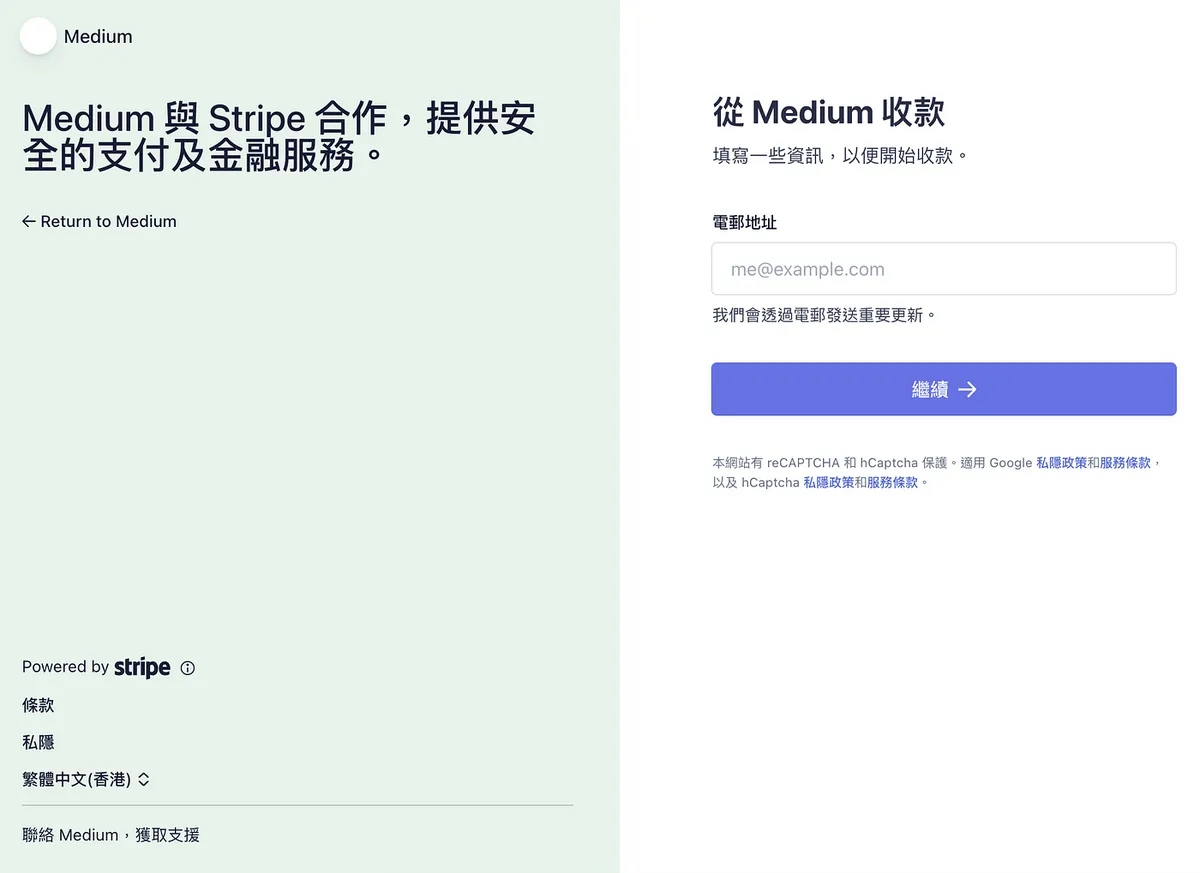Viewport: 1200px width, 873px height.
Task: Open Google's 服務條款 link
Action: pos(1125,463)
